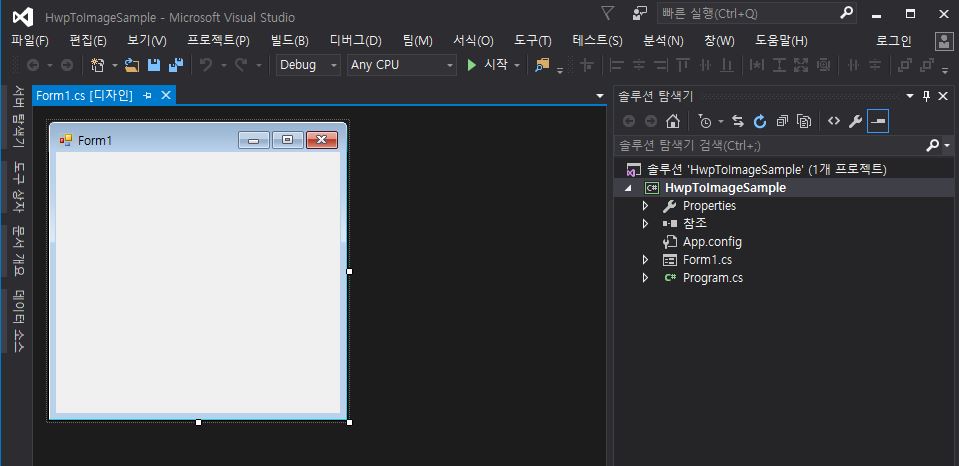959x466 pixels.
Task: Click the feedback icon in the title bar
Action: click(x=639, y=13)
